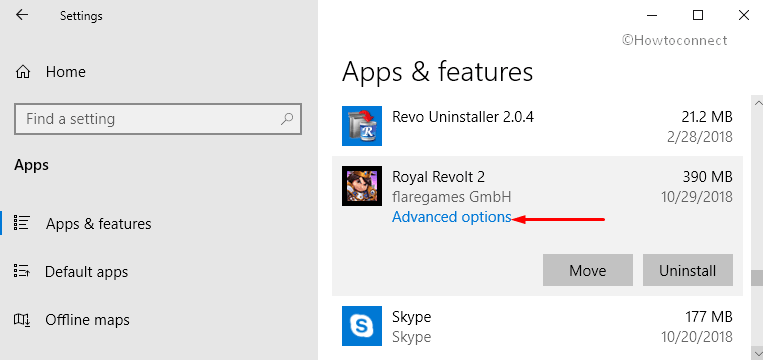Click the Apps & features page heading
The height and width of the screenshot is (360, 763).
pos(437,72)
